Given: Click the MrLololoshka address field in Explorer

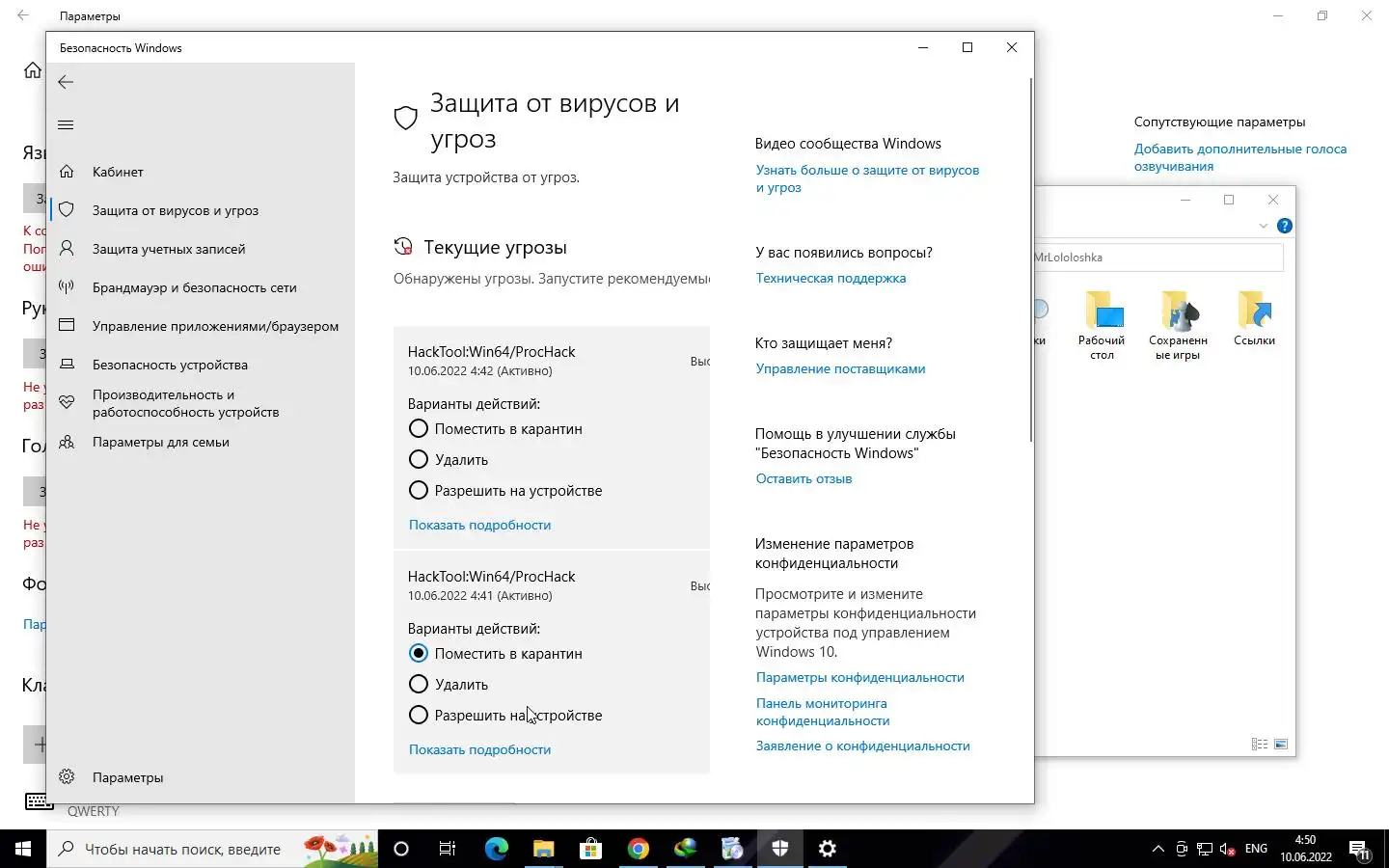Looking at the screenshot, I should pyautogui.click(x=1158, y=258).
